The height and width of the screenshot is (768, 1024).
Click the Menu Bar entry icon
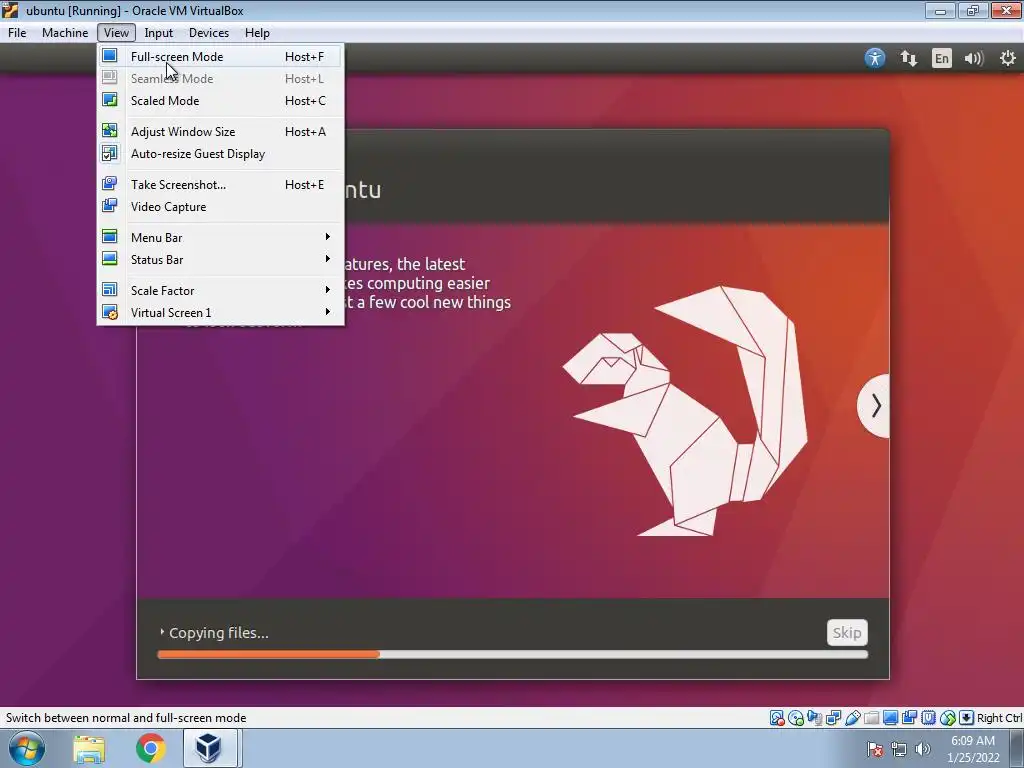[110, 236]
